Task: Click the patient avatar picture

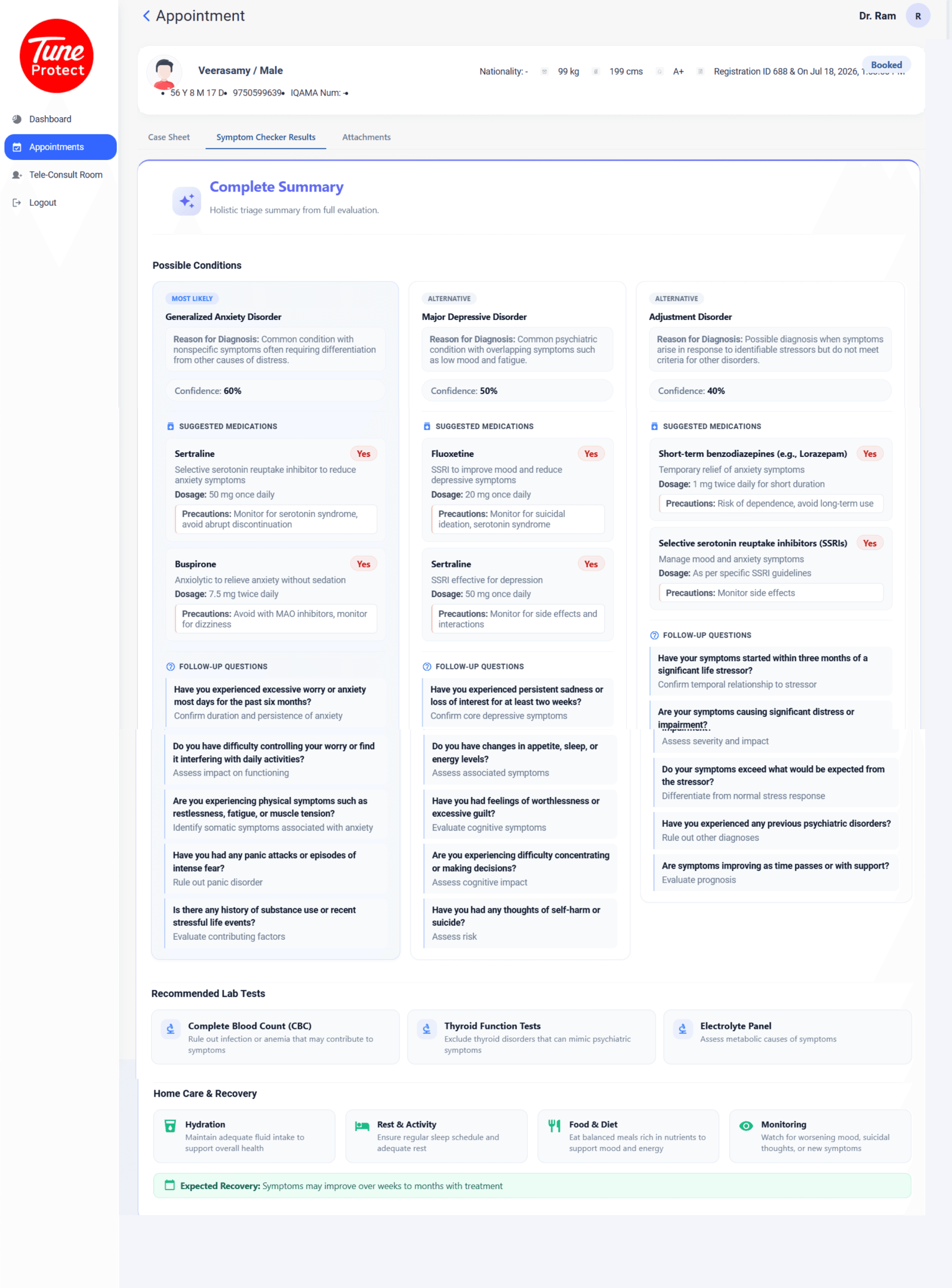Action: click(164, 72)
